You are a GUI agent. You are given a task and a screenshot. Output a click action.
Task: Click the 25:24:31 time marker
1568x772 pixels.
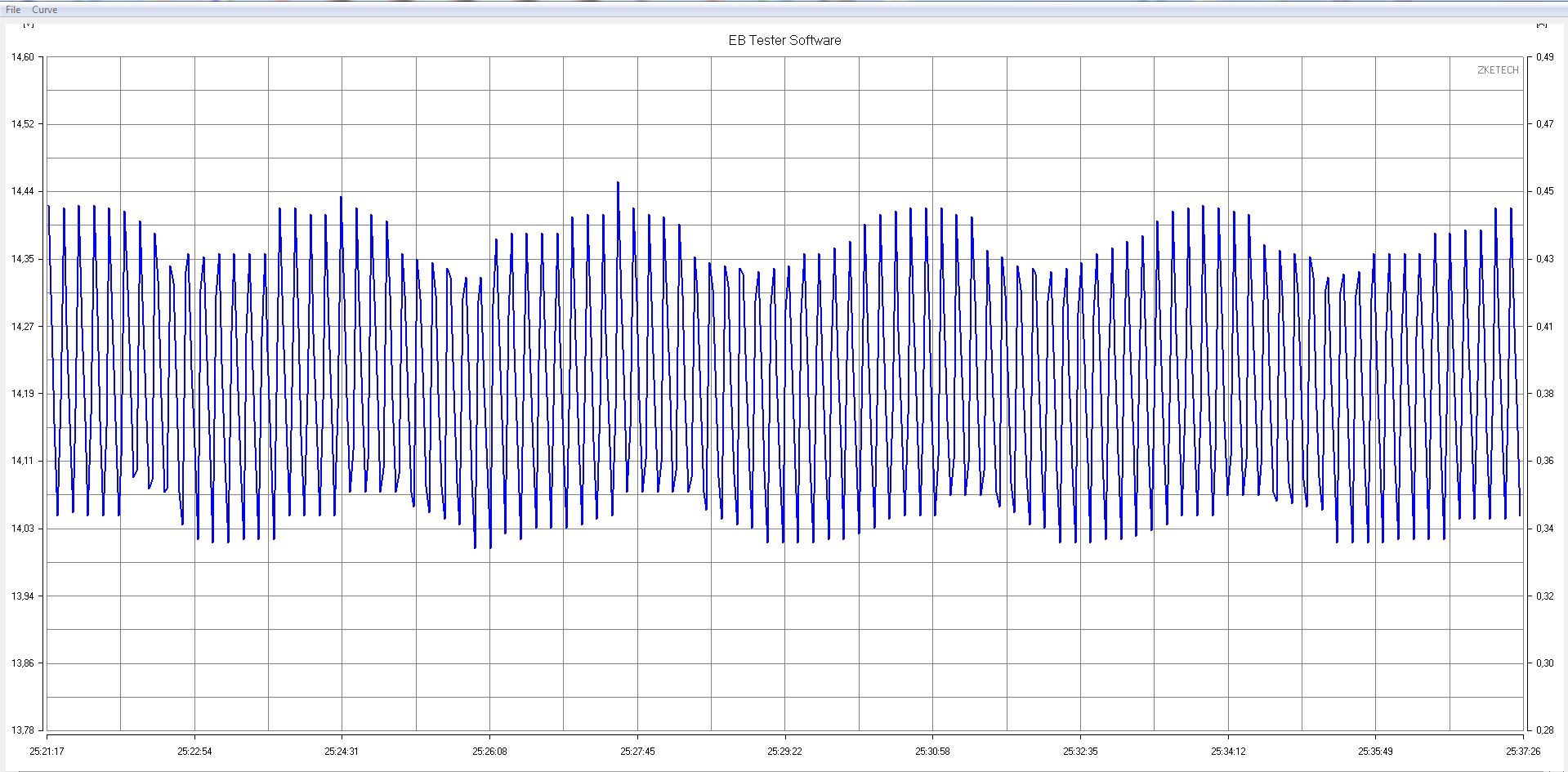pyautogui.click(x=342, y=751)
